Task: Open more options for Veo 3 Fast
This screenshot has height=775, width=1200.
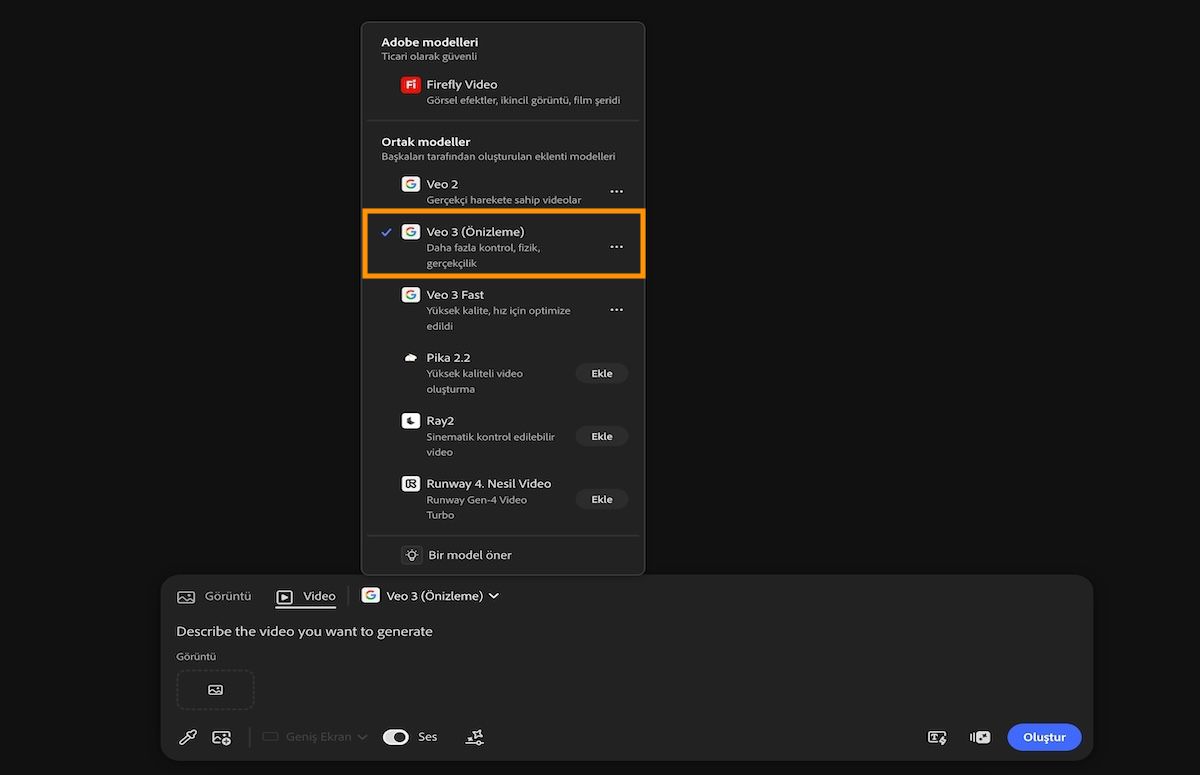Action: click(616, 310)
